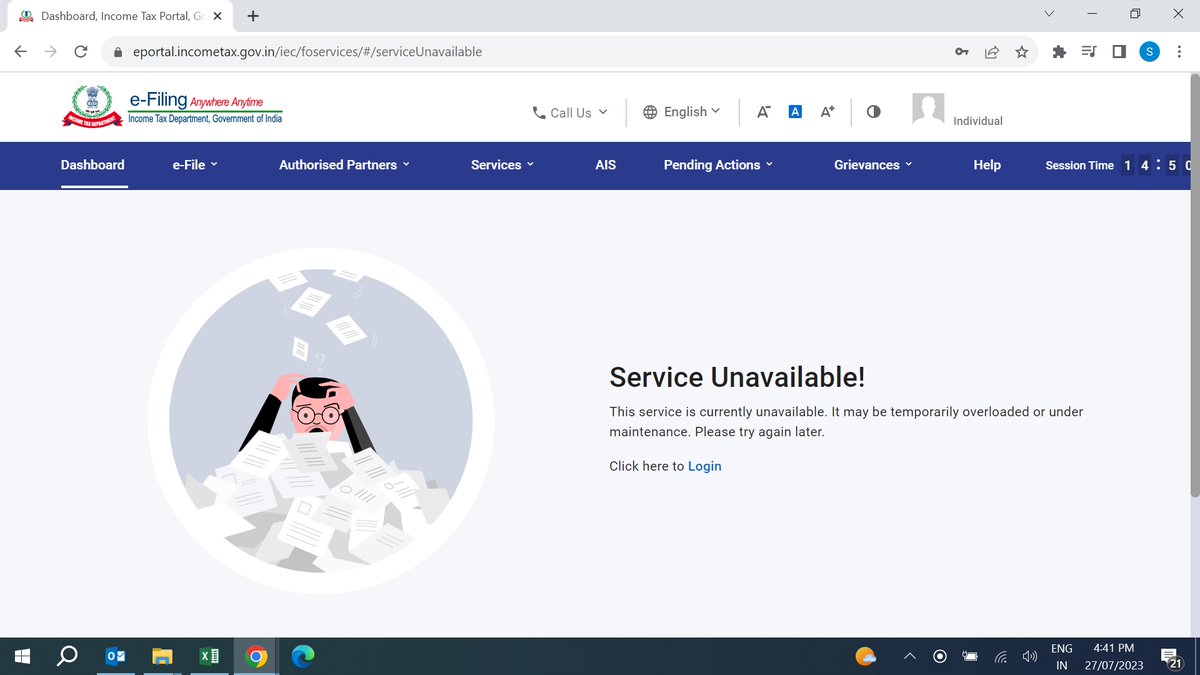1200x675 pixels.
Task: Close the Dashboard Income Tax Portal tab
Action: [x=217, y=16]
